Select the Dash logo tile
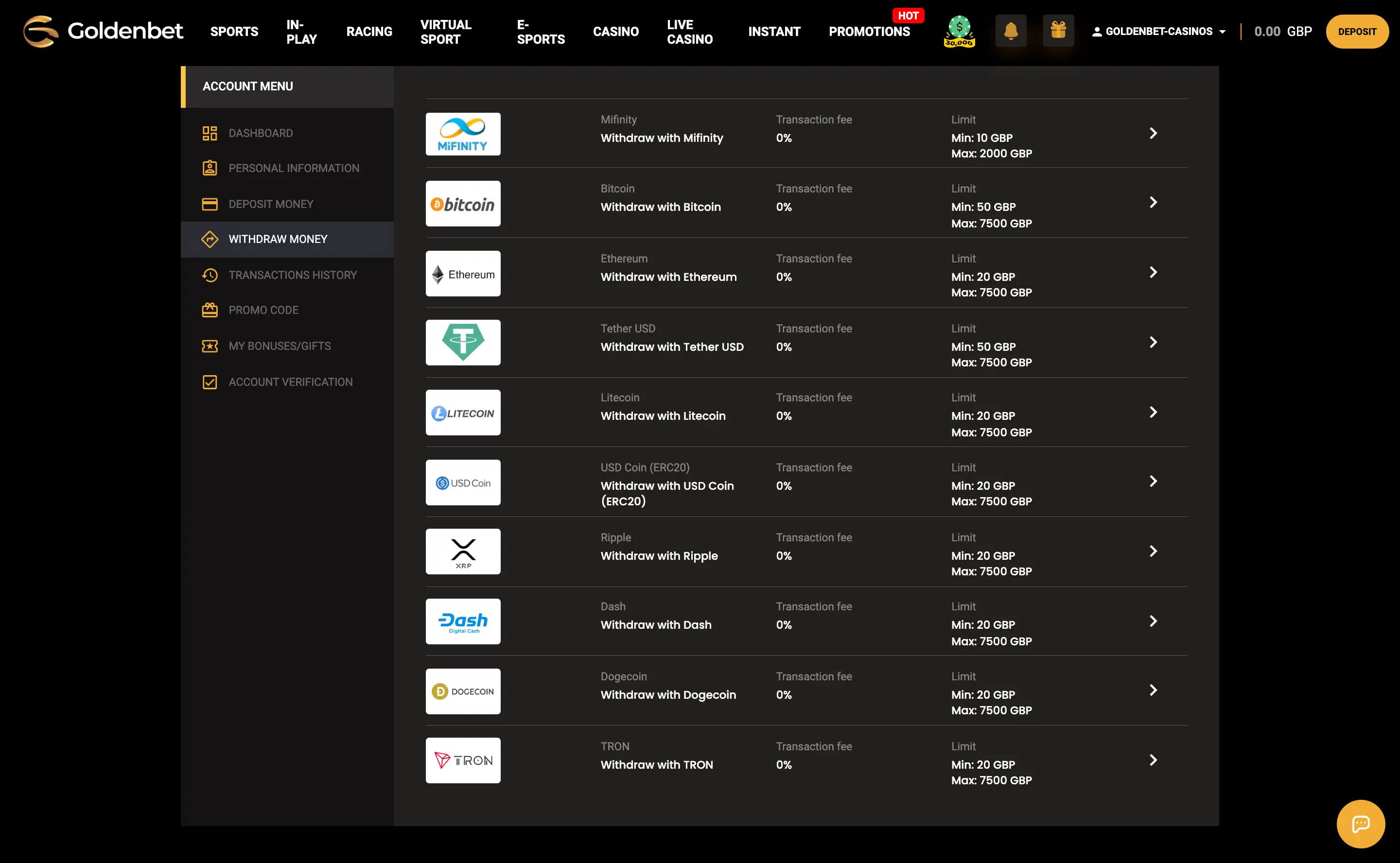 pos(463,621)
